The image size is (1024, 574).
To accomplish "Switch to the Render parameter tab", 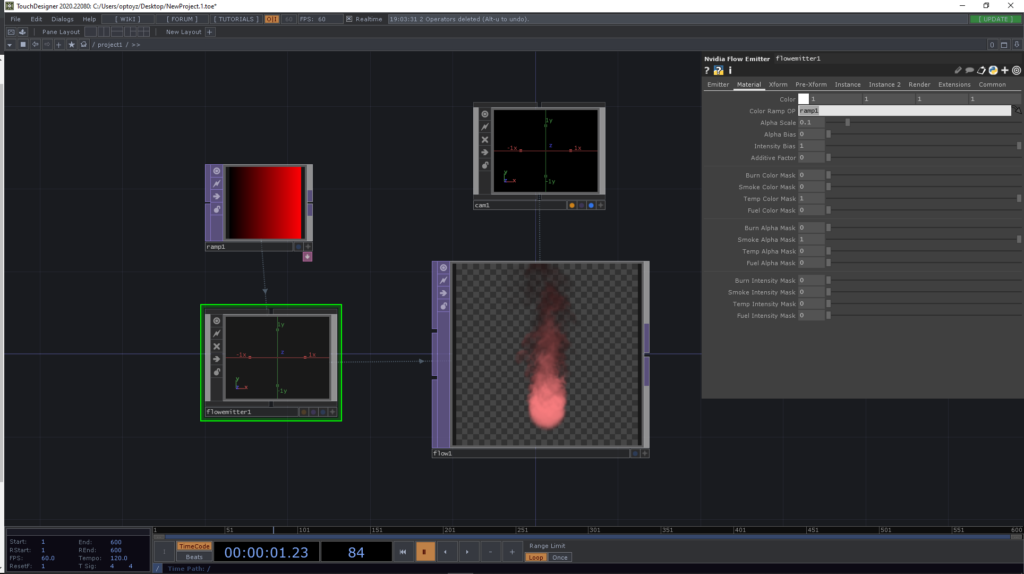I will click(x=919, y=85).
